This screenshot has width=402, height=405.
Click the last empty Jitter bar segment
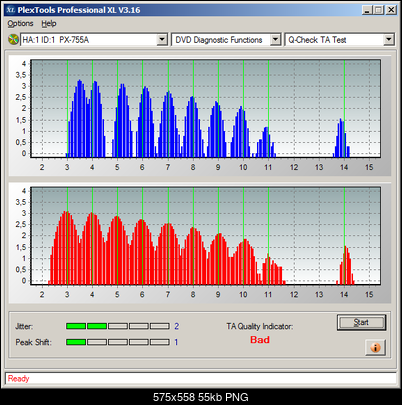point(160,326)
